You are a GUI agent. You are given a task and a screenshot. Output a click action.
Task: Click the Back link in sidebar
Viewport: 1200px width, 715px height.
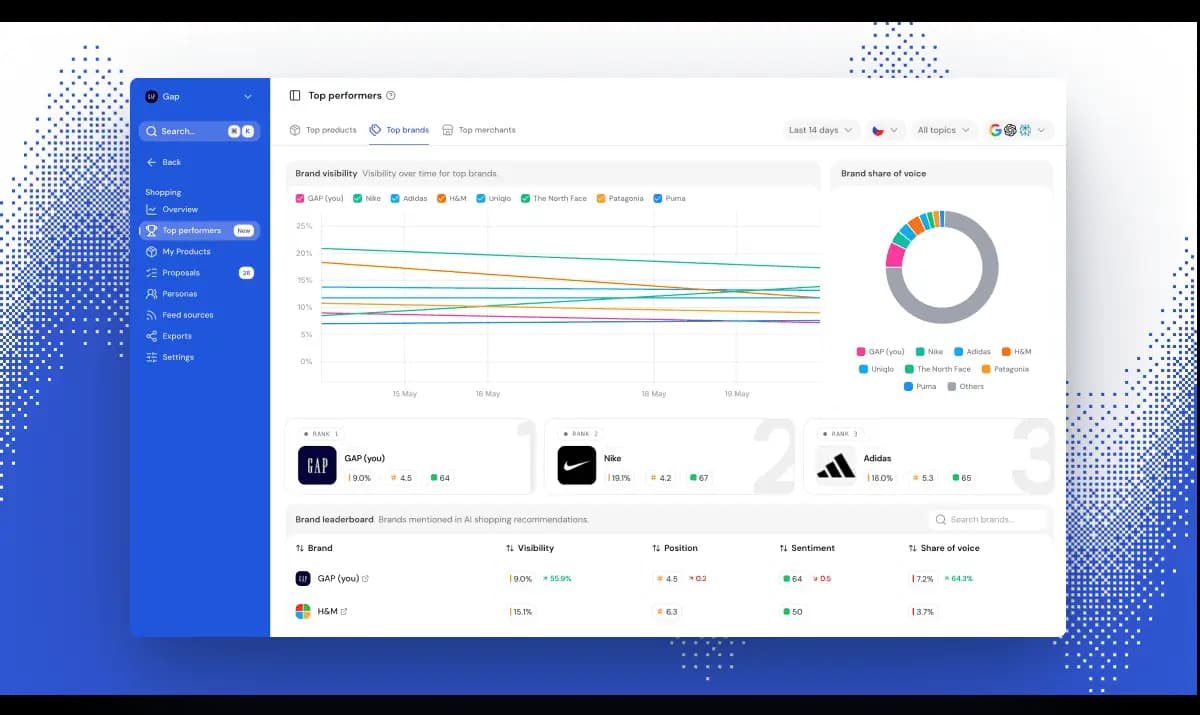164,162
